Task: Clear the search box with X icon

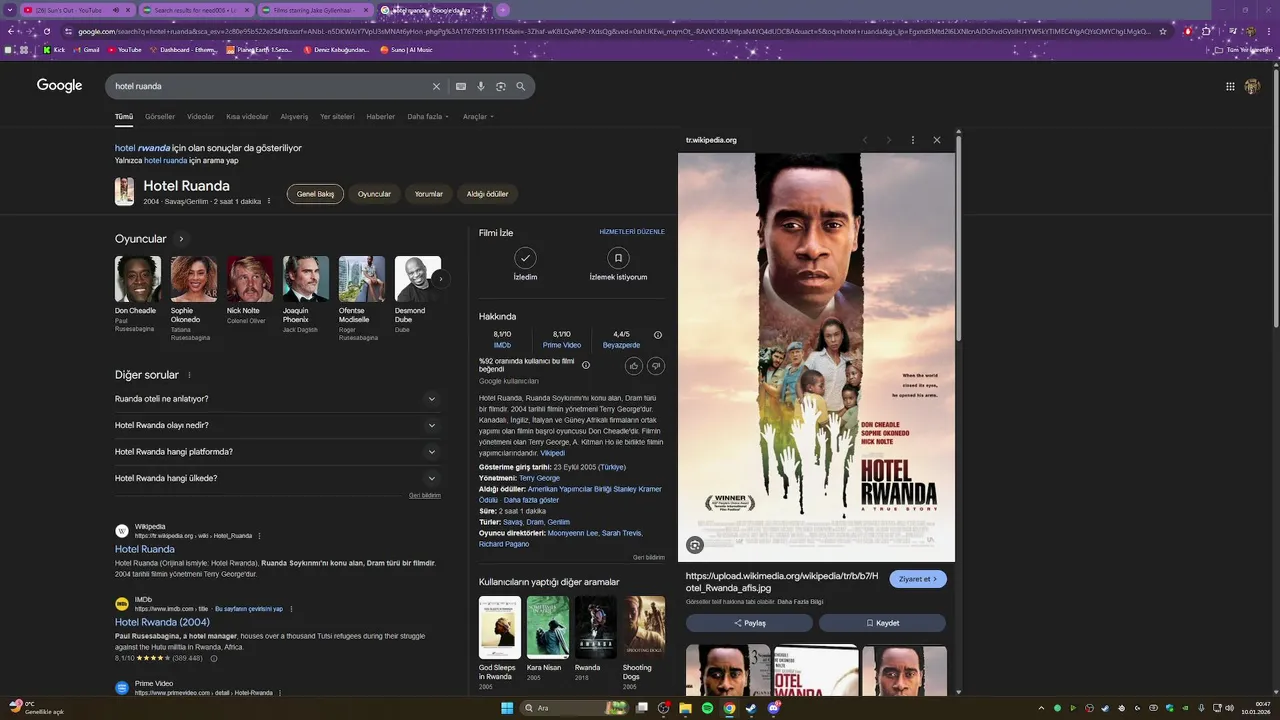Action: click(436, 86)
